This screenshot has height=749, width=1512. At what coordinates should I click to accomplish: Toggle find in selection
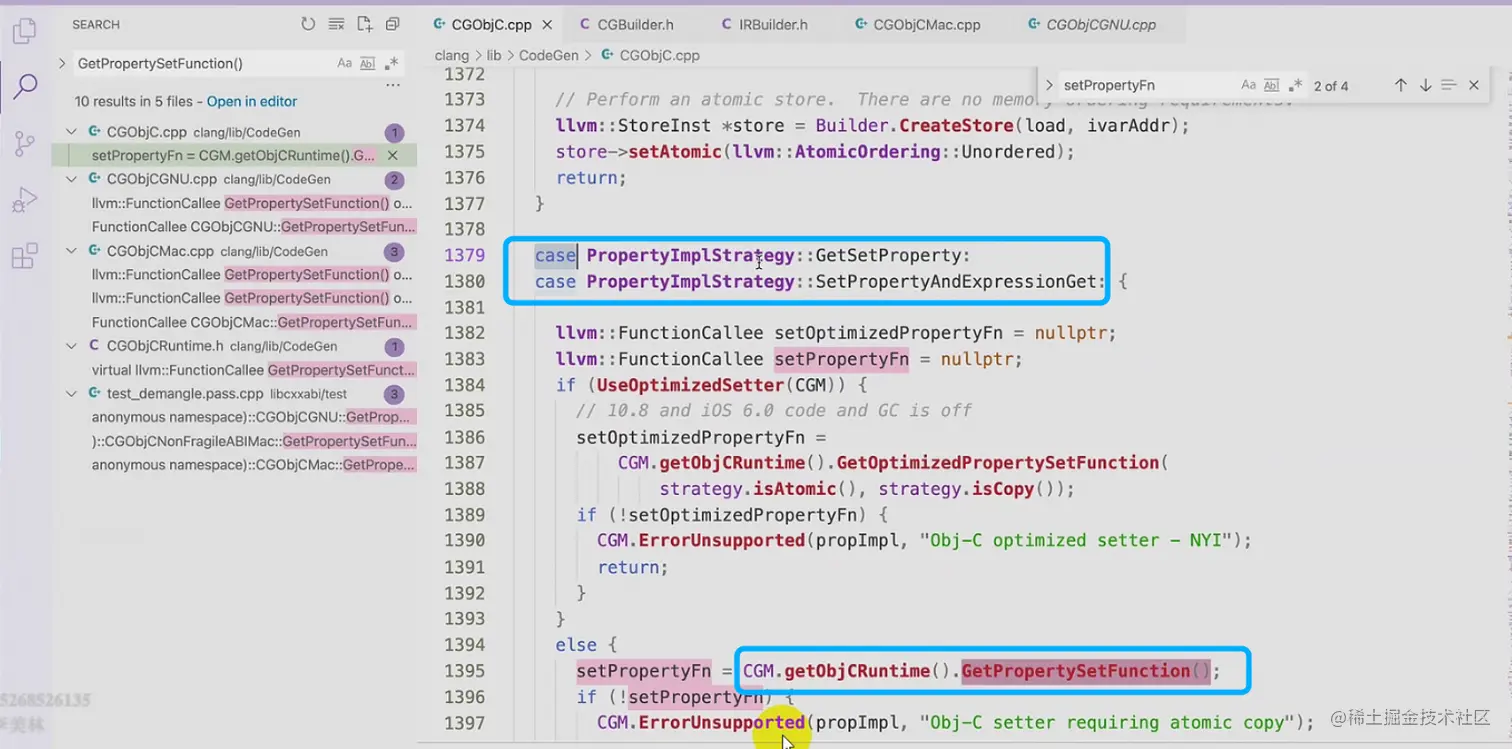1449,86
